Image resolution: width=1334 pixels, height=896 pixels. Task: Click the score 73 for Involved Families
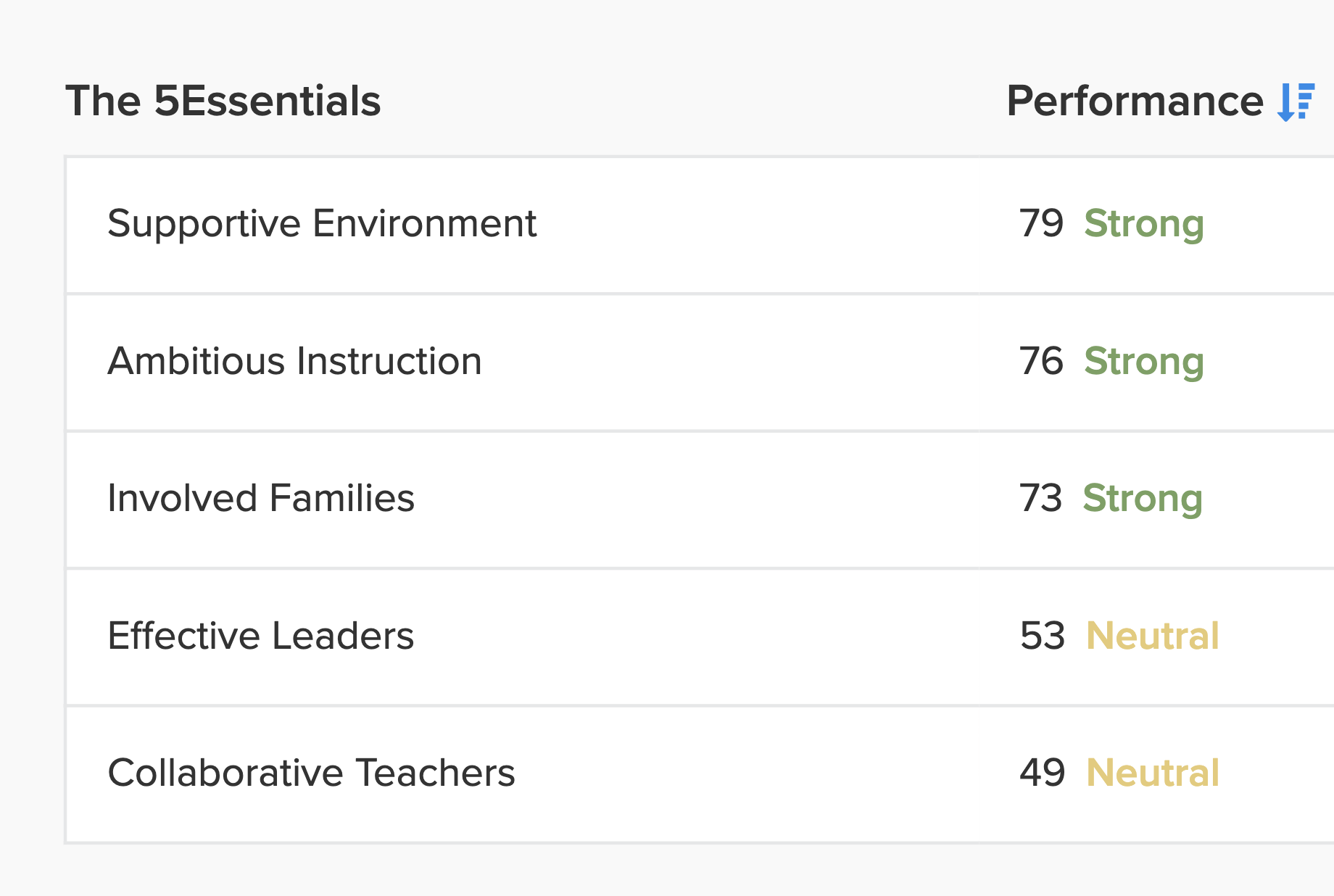[x=1040, y=498]
